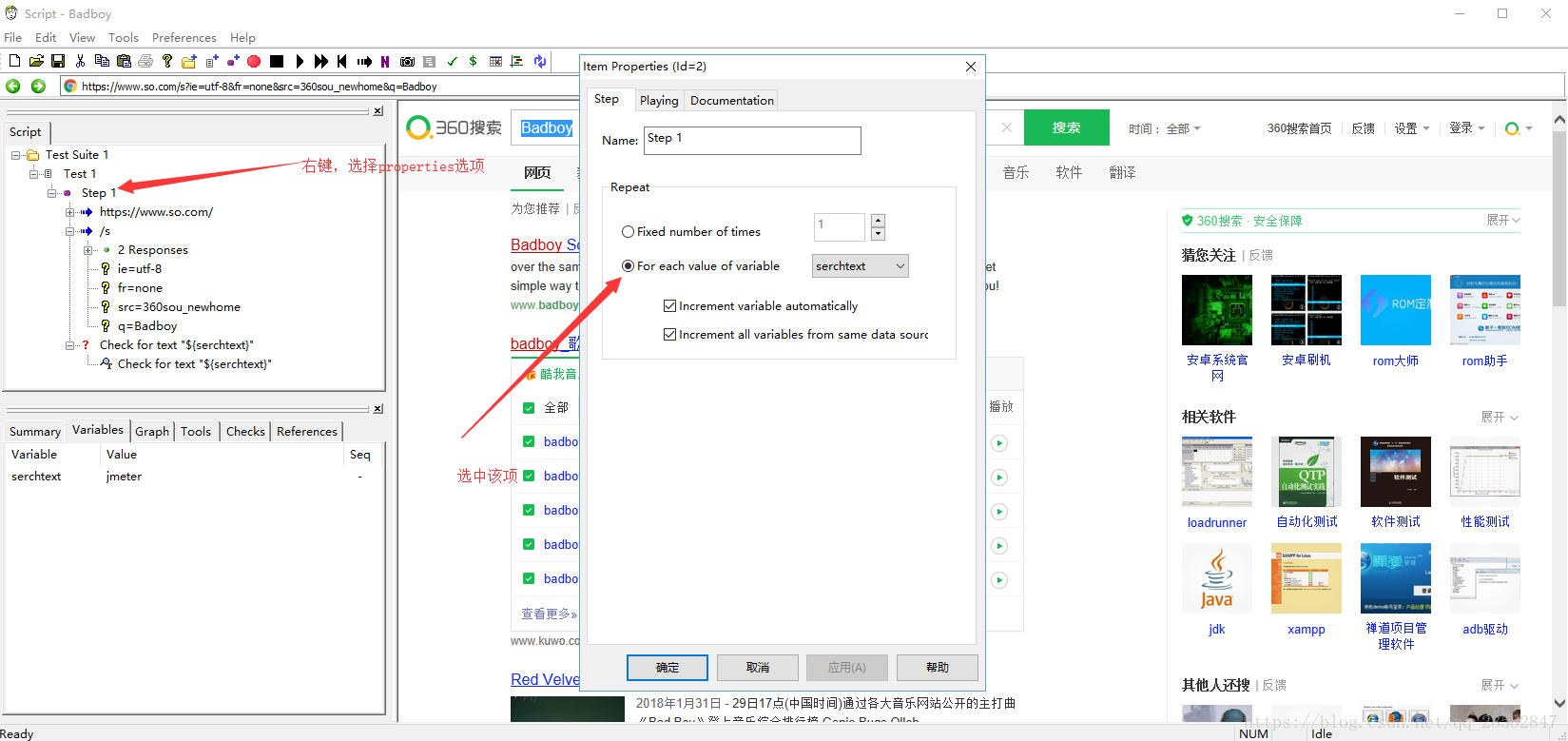Screen dimensions: 1568x741
Task: Select For each value of variable option
Action: click(628, 266)
